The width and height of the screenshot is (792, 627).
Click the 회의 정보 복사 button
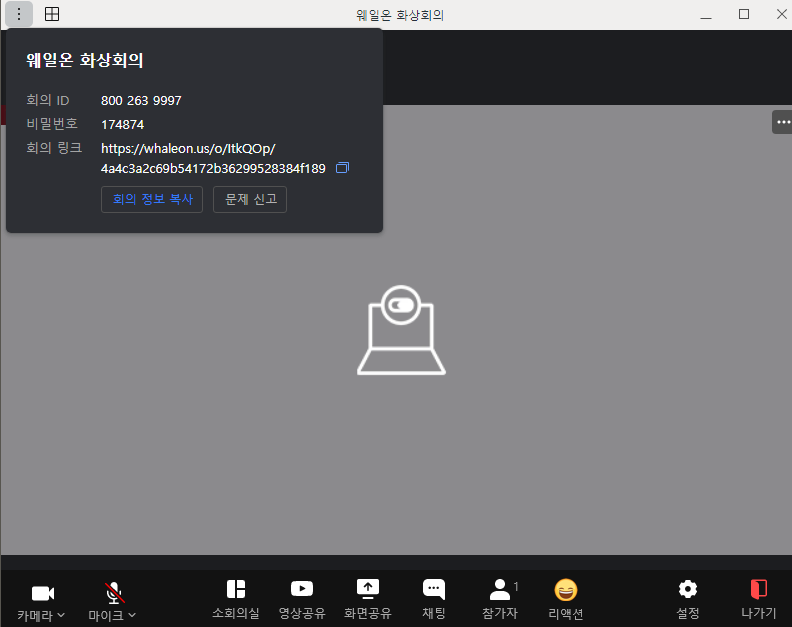(152, 199)
